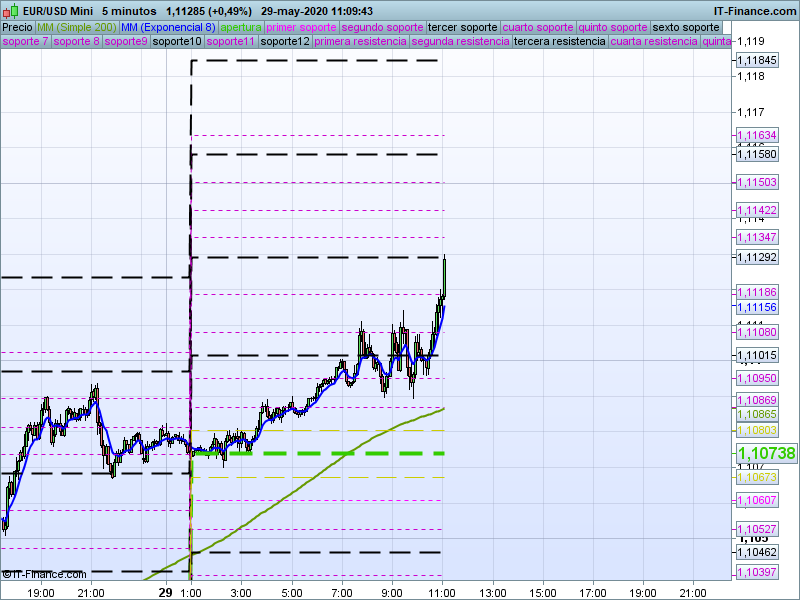Click the 1,11080 price label
Viewport: 800px width, 600px height.
pos(757,332)
